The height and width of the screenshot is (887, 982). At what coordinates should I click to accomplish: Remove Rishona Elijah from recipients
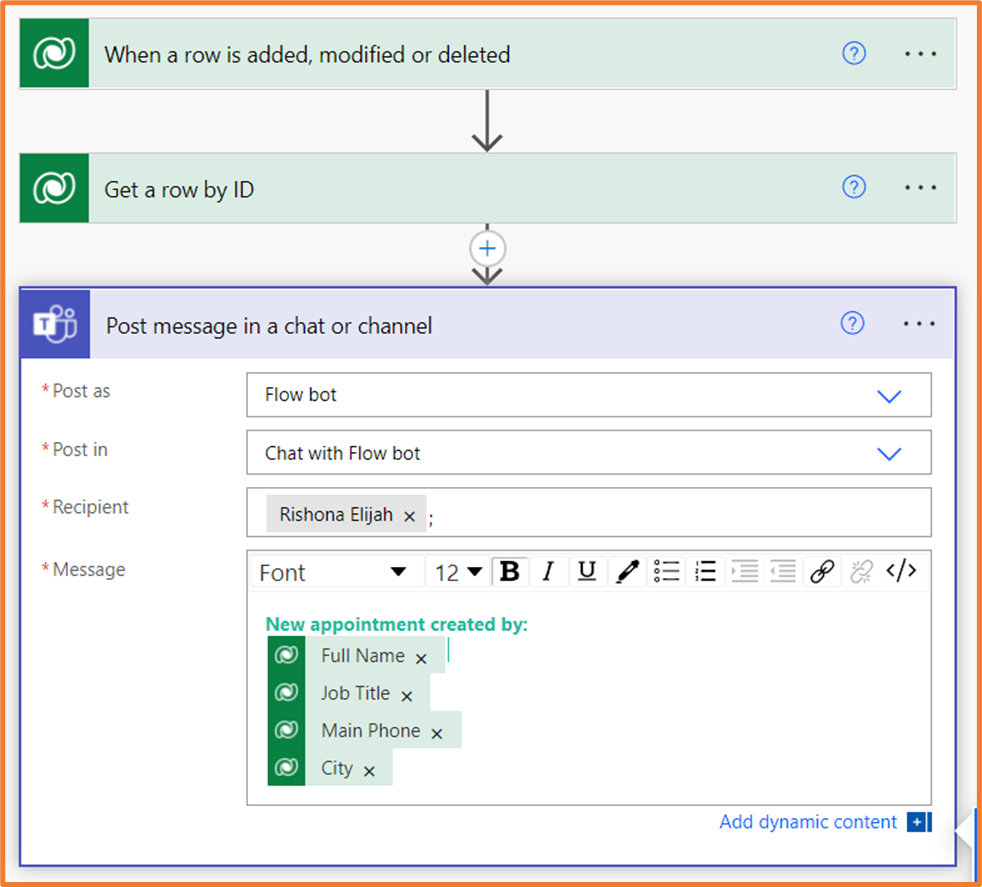(411, 513)
